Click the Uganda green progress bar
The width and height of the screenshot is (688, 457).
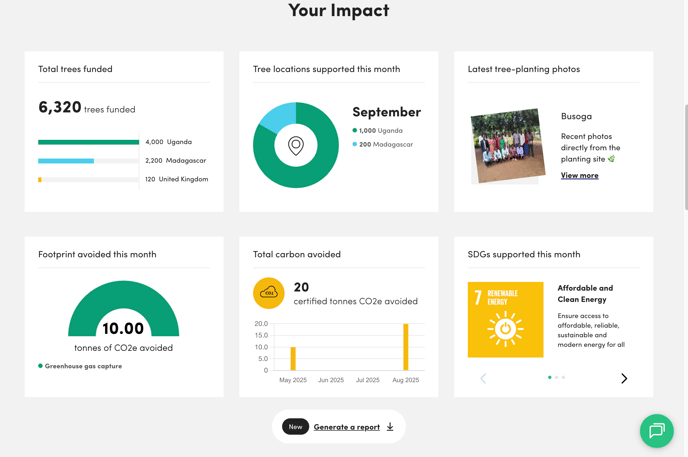tap(88, 142)
